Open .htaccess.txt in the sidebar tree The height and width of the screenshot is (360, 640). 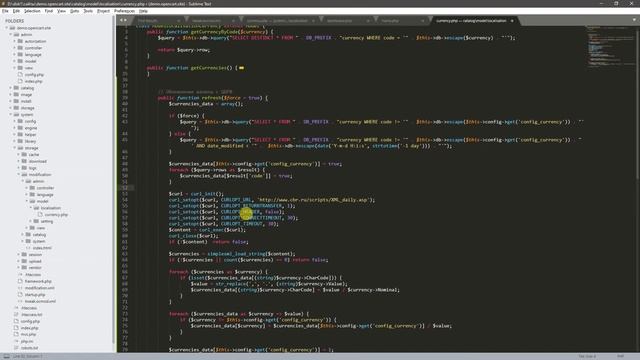31,315
